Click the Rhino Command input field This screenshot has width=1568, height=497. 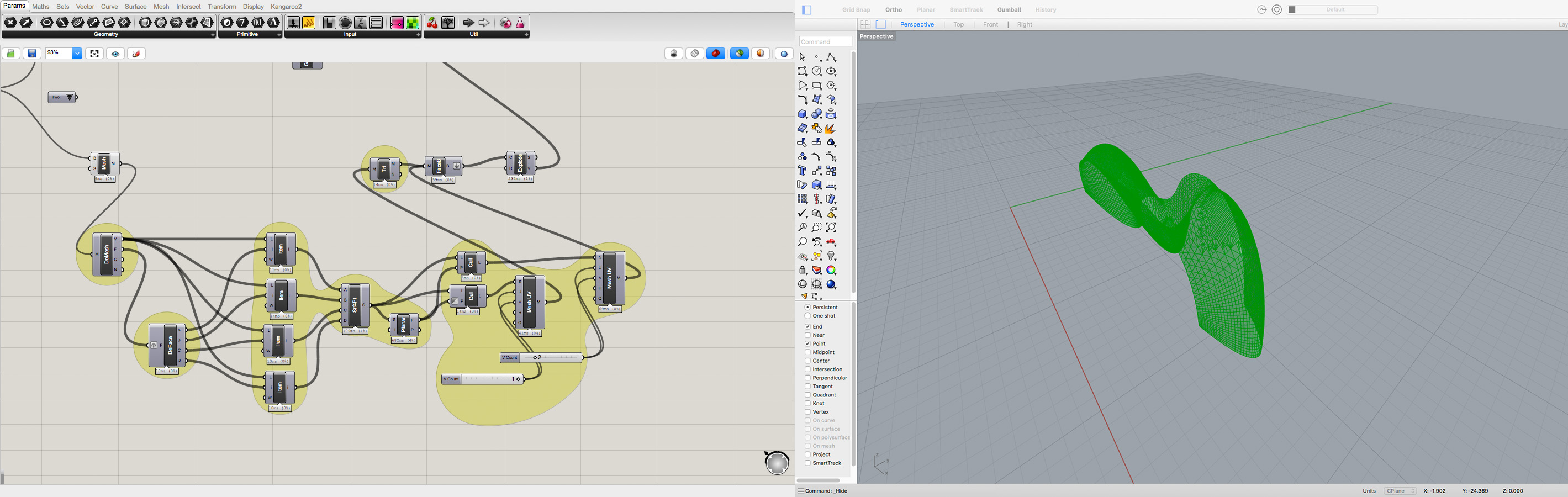[x=825, y=41]
